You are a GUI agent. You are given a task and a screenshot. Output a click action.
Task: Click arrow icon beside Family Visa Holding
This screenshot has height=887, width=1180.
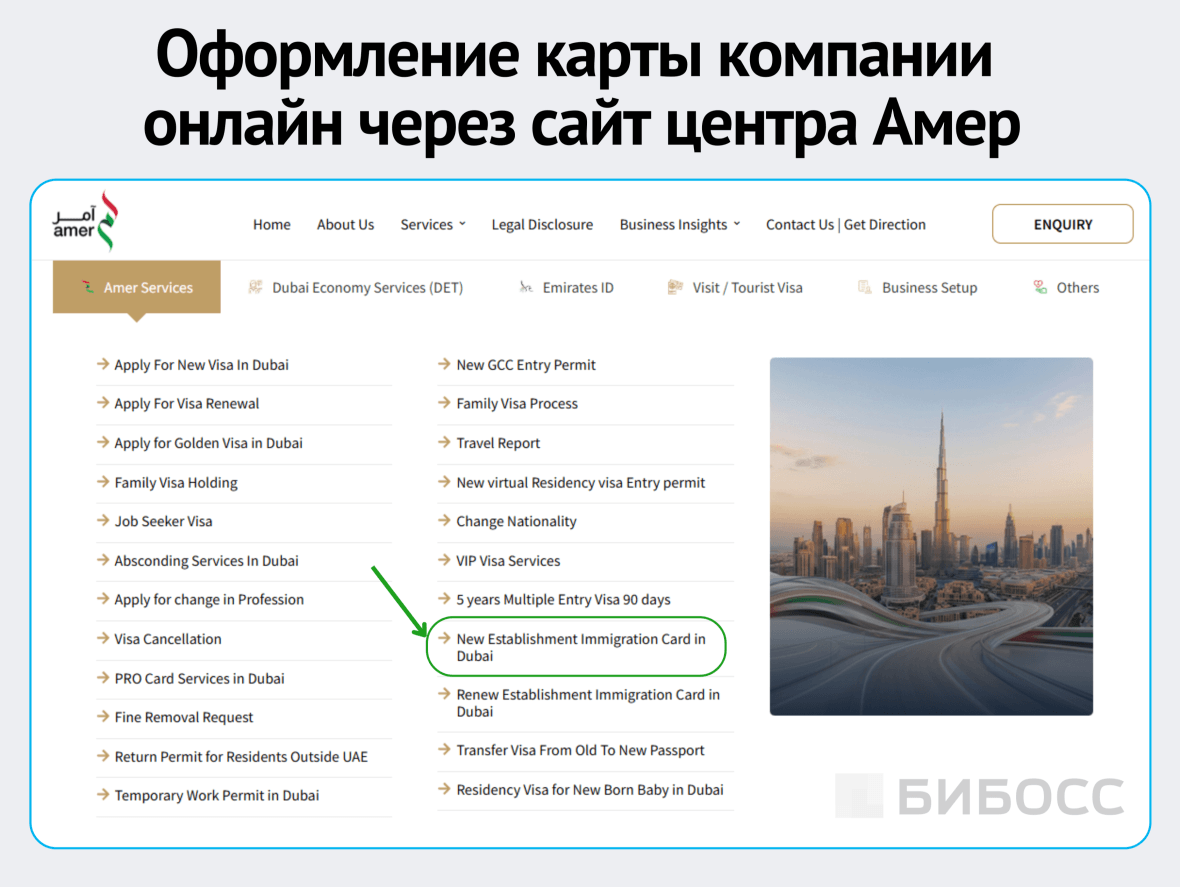tap(103, 481)
